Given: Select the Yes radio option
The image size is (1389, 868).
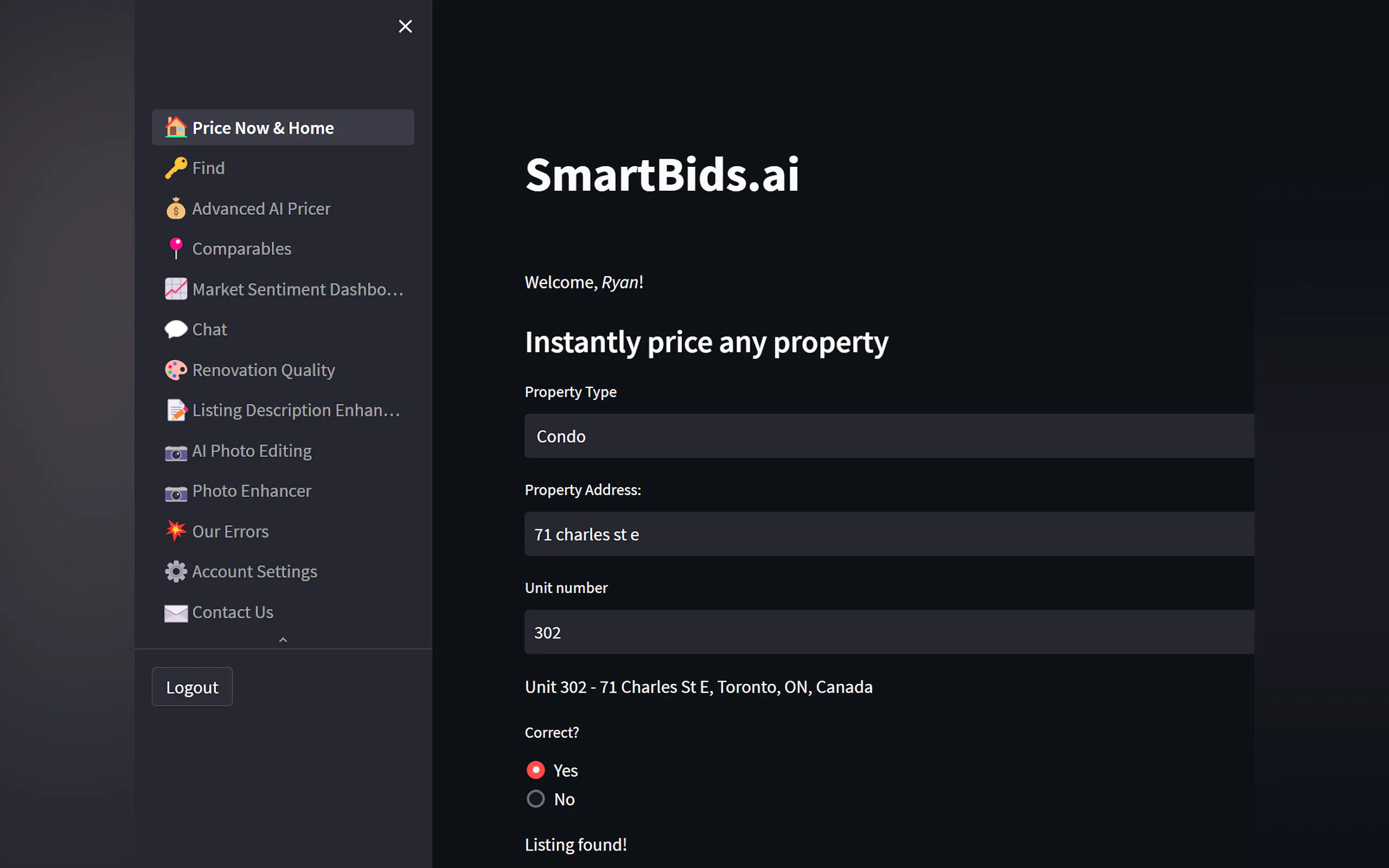Looking at the screenshot, I should (x=535, y=770).
